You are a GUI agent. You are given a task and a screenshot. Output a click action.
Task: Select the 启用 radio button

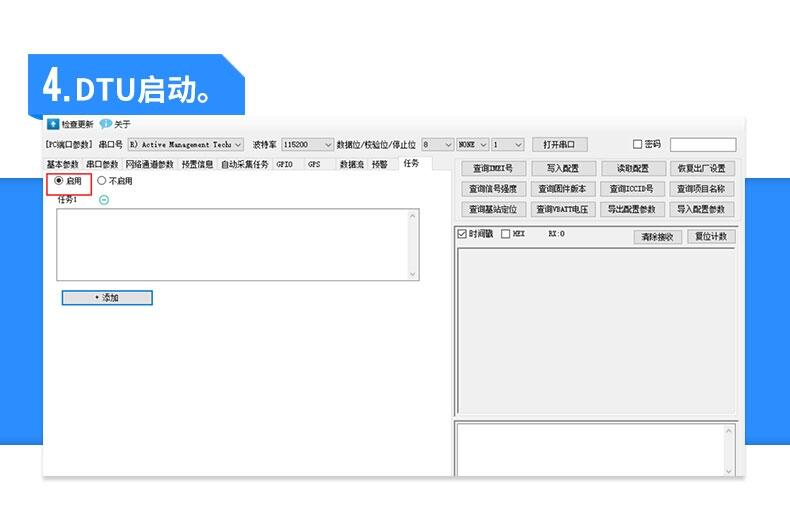(59, 181)
